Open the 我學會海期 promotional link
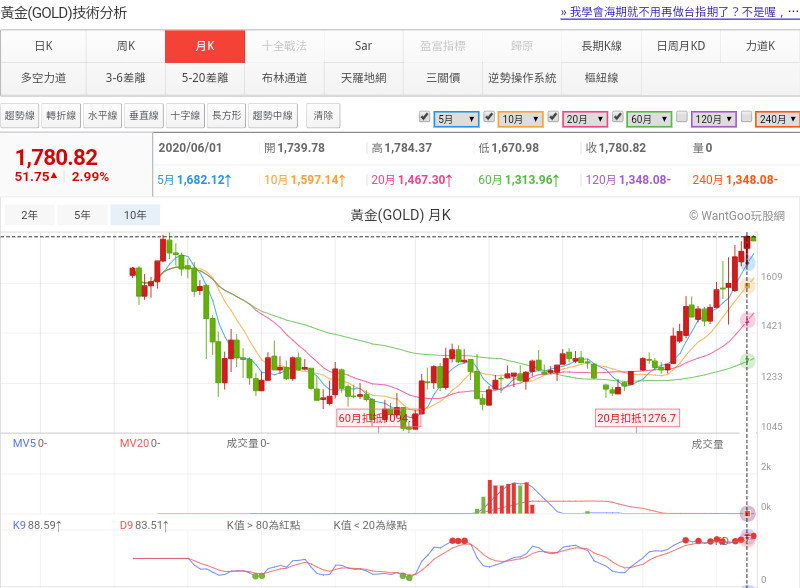This screenshot has width=800, height=588. (679, 12)
